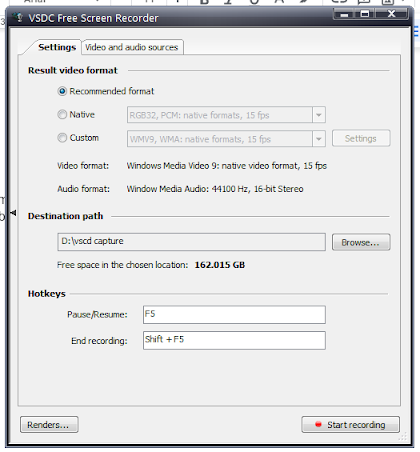Click the destination path field D:\vscd capture
The image size is (420, 452).
pos(192,242)
